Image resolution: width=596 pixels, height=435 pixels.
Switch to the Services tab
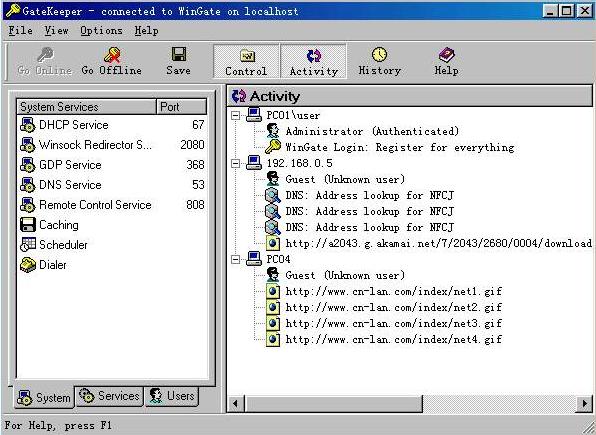point(109,396)
